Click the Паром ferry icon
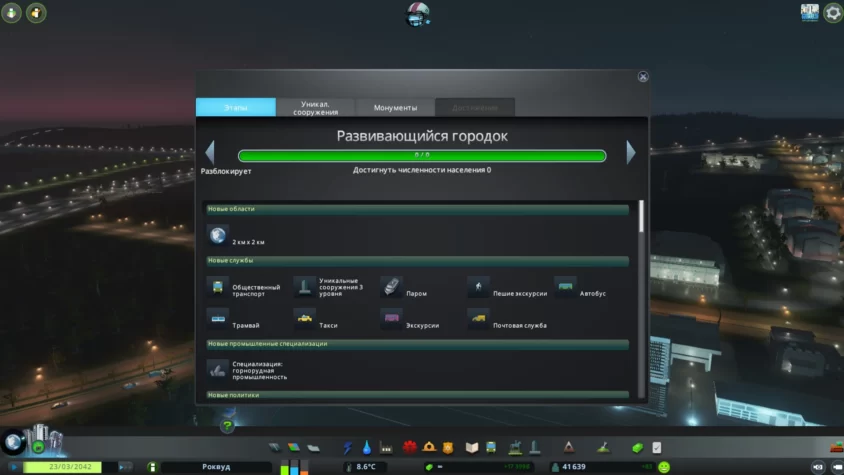Viewport: 844px width, 475px height. [391, 287]
